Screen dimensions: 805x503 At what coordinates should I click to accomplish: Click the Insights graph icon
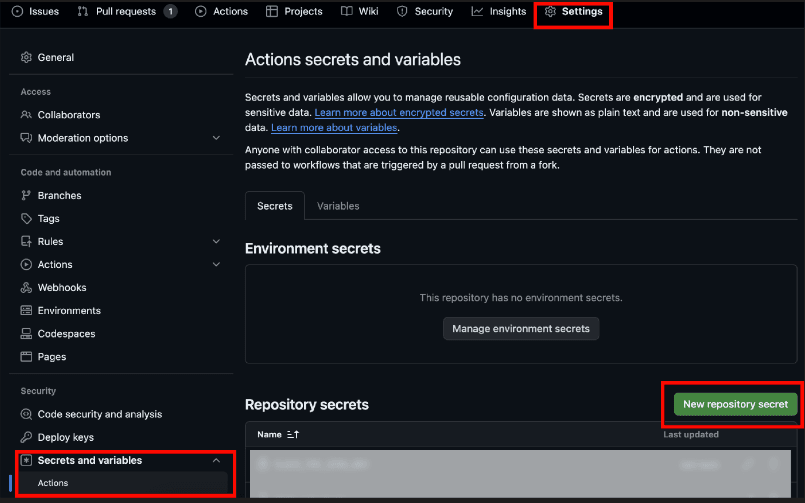click(477, 11)
